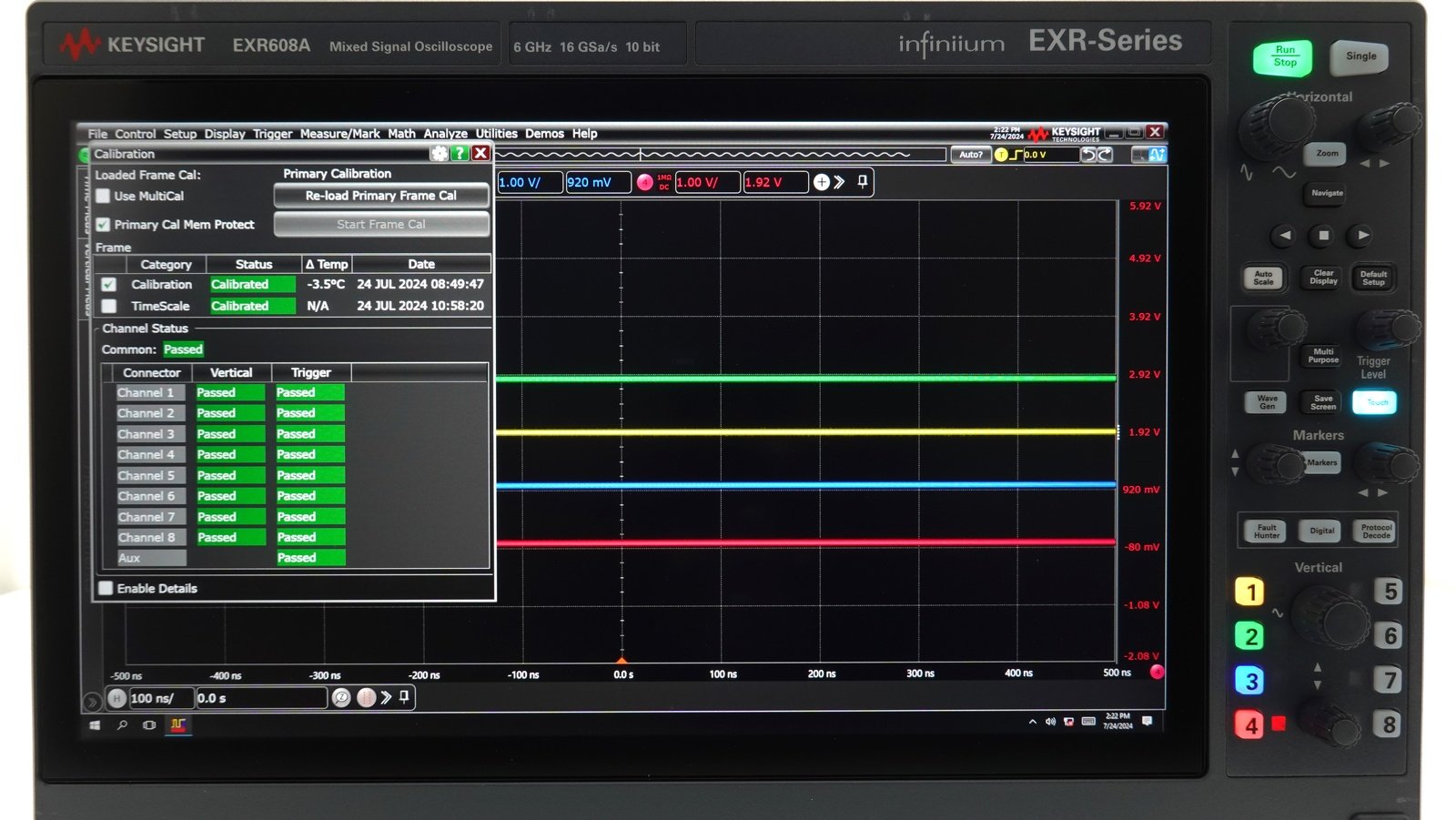Screen dimensions: 1456x820
Task: Click the Clear Display front-panel button
Action: [x=1323, y=278]
